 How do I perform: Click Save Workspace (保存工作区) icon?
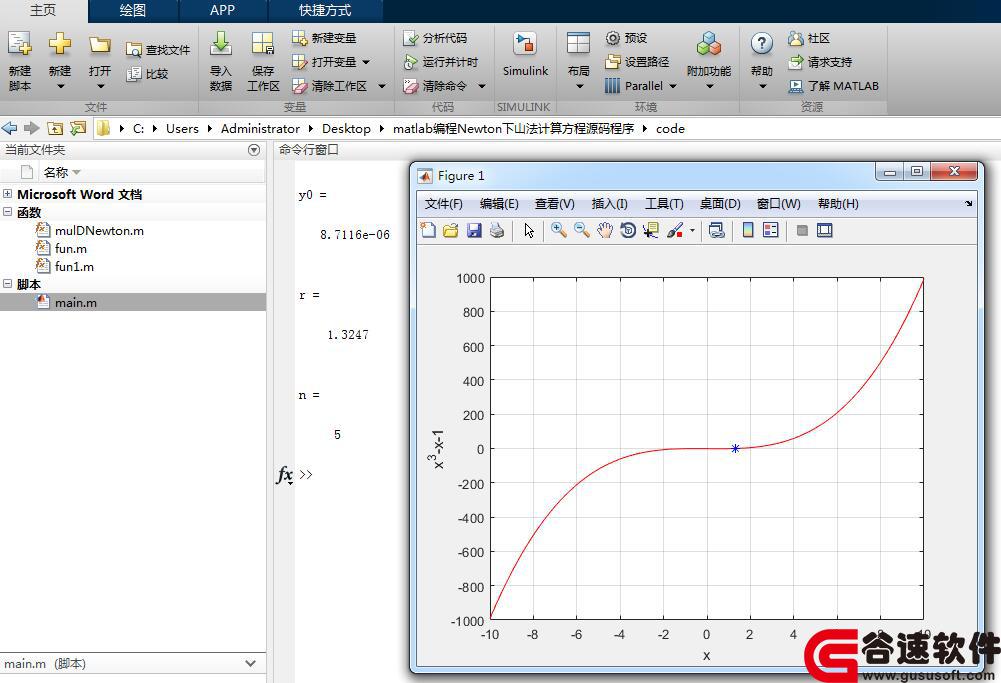pos(262,43)
